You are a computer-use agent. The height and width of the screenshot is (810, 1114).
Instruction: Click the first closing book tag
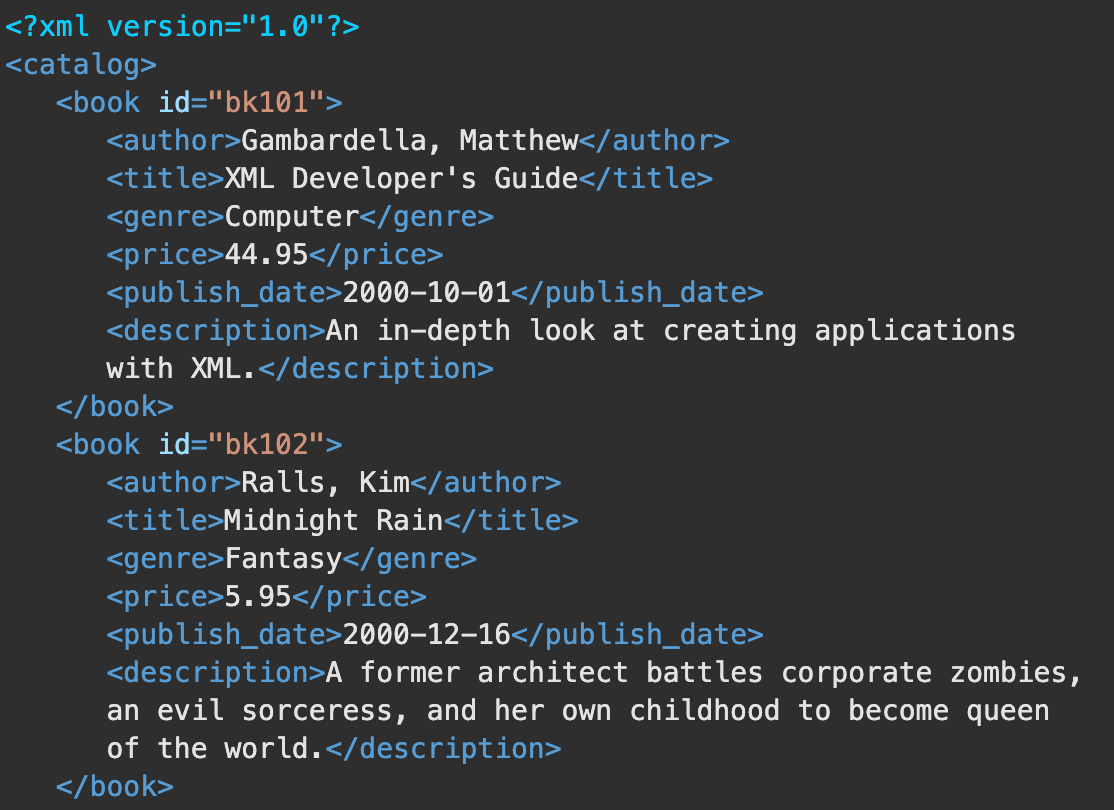pos(115,407)
